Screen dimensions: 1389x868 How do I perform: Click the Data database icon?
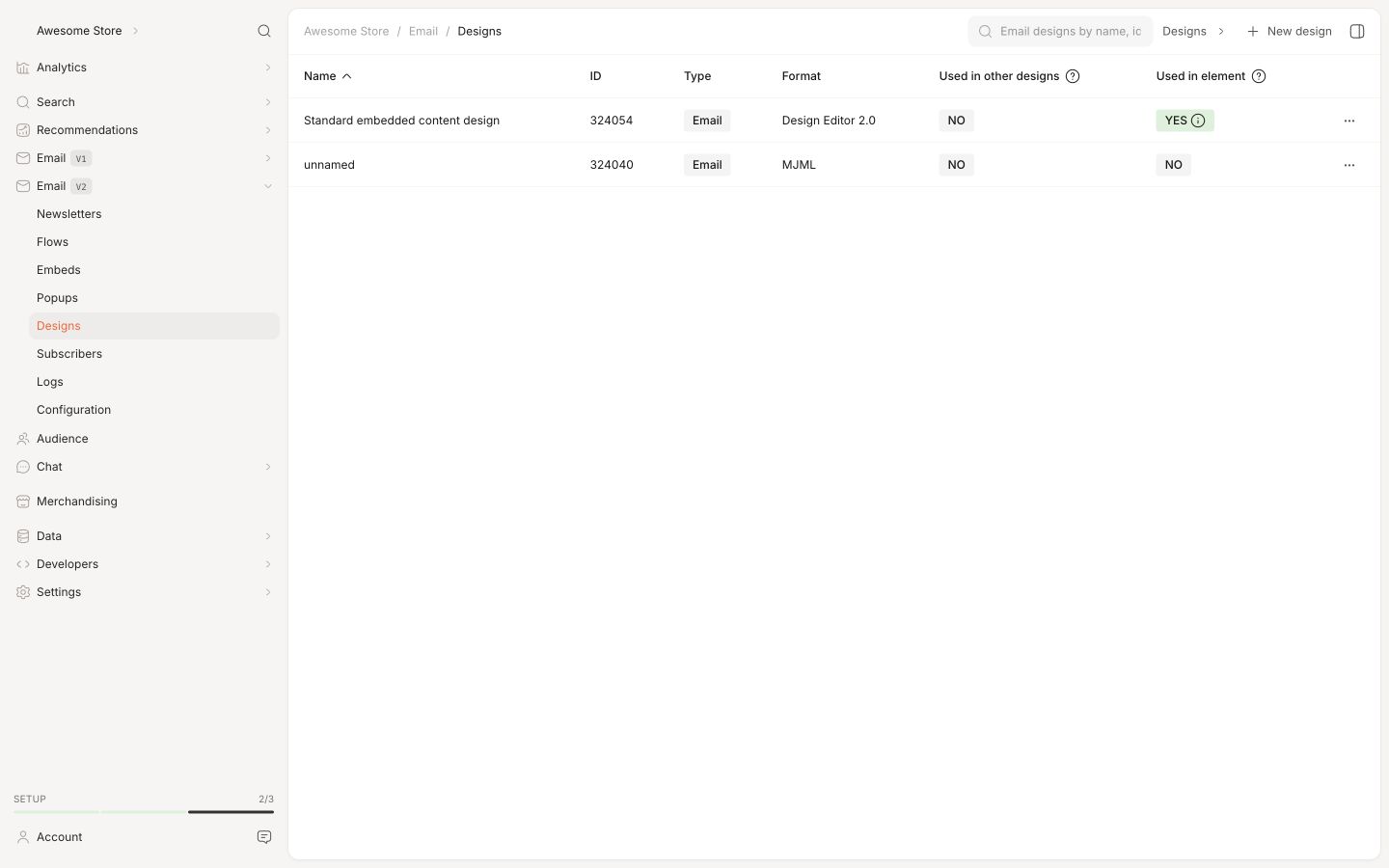(x=23, y=536)
